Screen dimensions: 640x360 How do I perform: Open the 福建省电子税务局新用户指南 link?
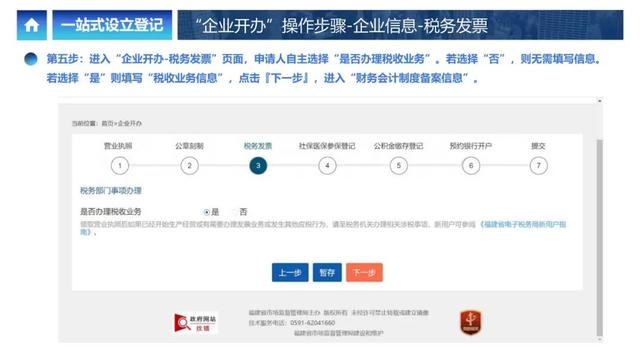523,224
